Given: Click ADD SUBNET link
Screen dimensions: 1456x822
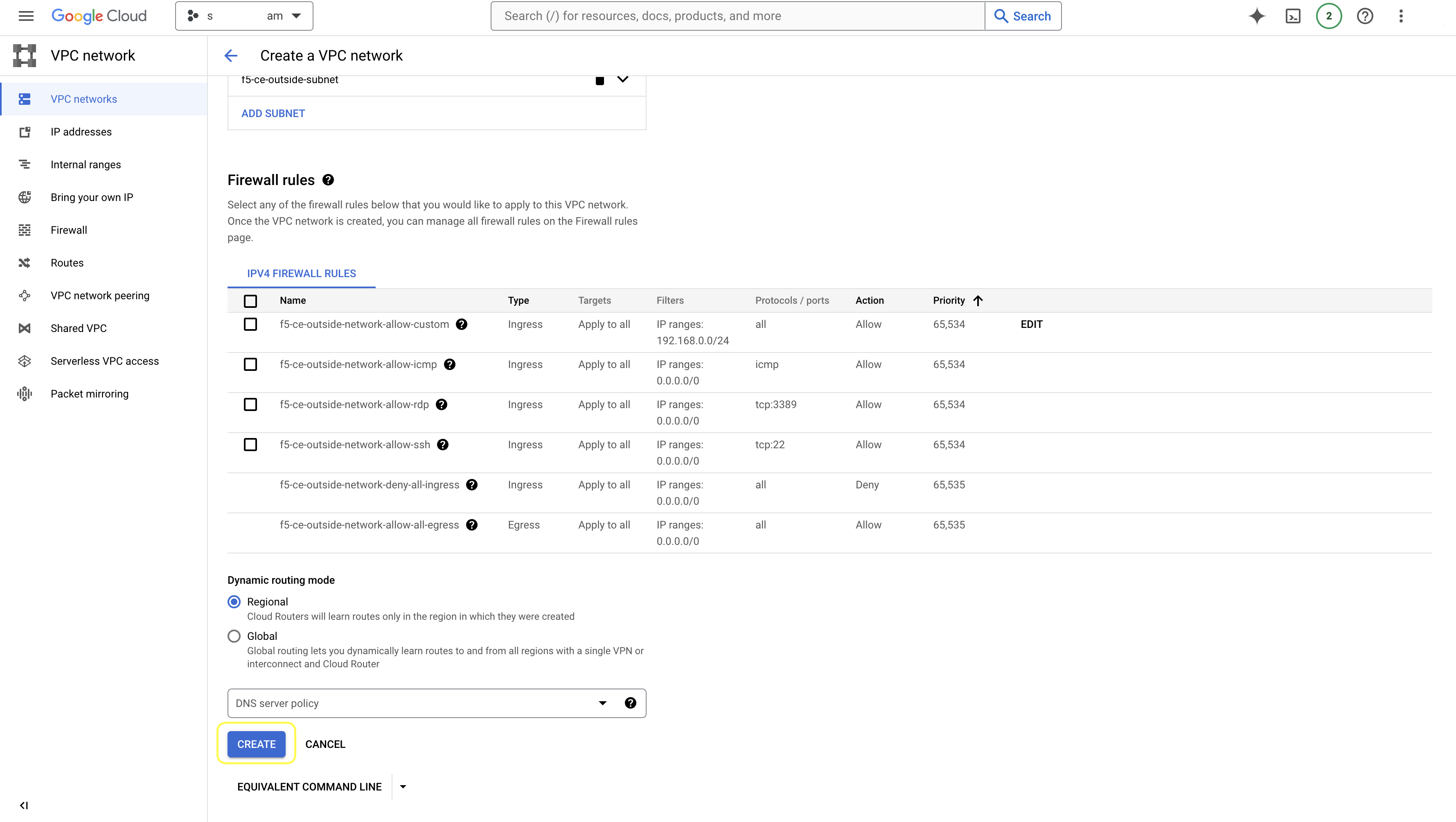Looking at the screenshot, I should coord(273,113).
